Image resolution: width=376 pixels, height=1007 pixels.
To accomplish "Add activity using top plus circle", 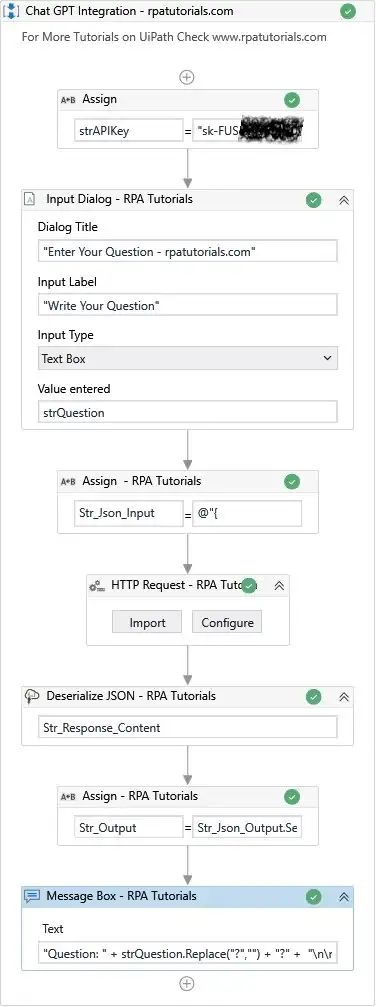I will (186, 77).
